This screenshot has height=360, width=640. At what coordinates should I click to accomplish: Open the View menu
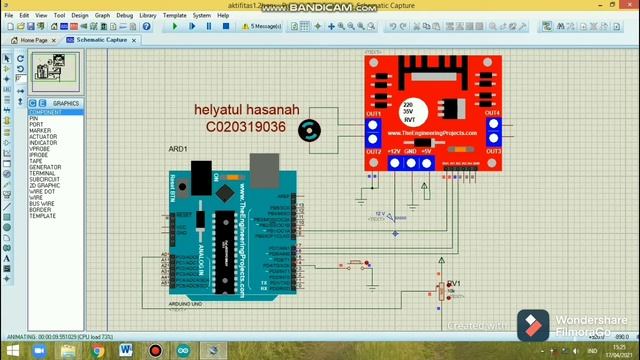(x=41, y=16)
